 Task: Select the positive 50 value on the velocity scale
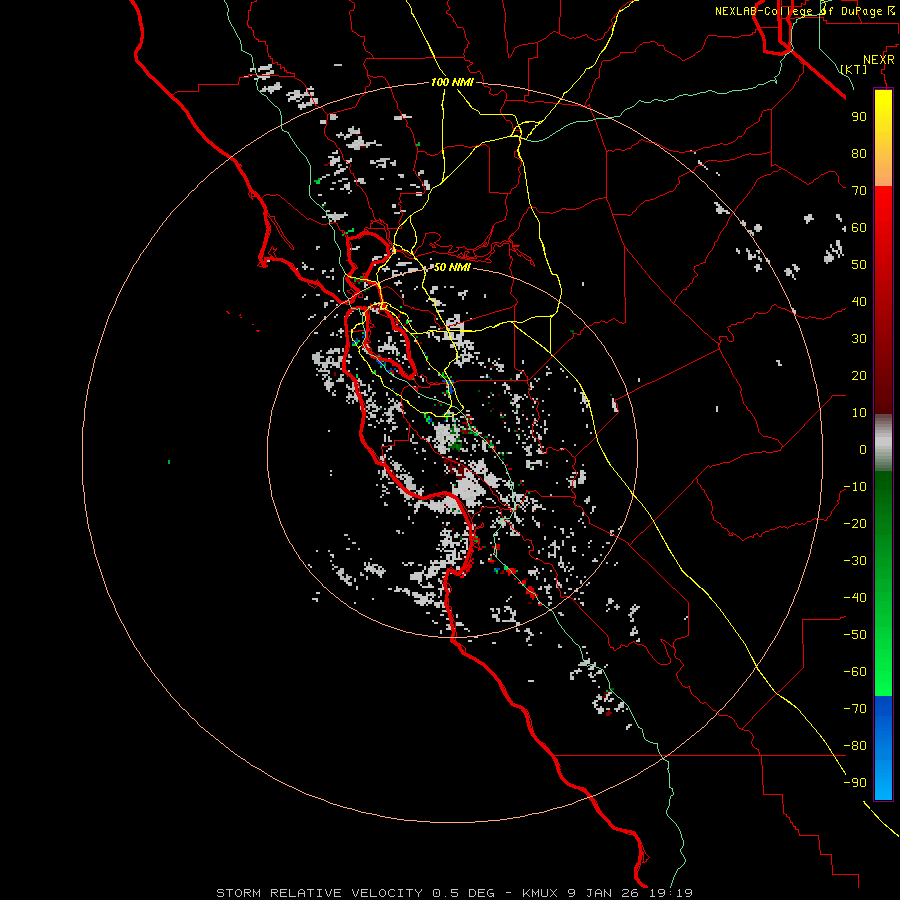point(859,265)
